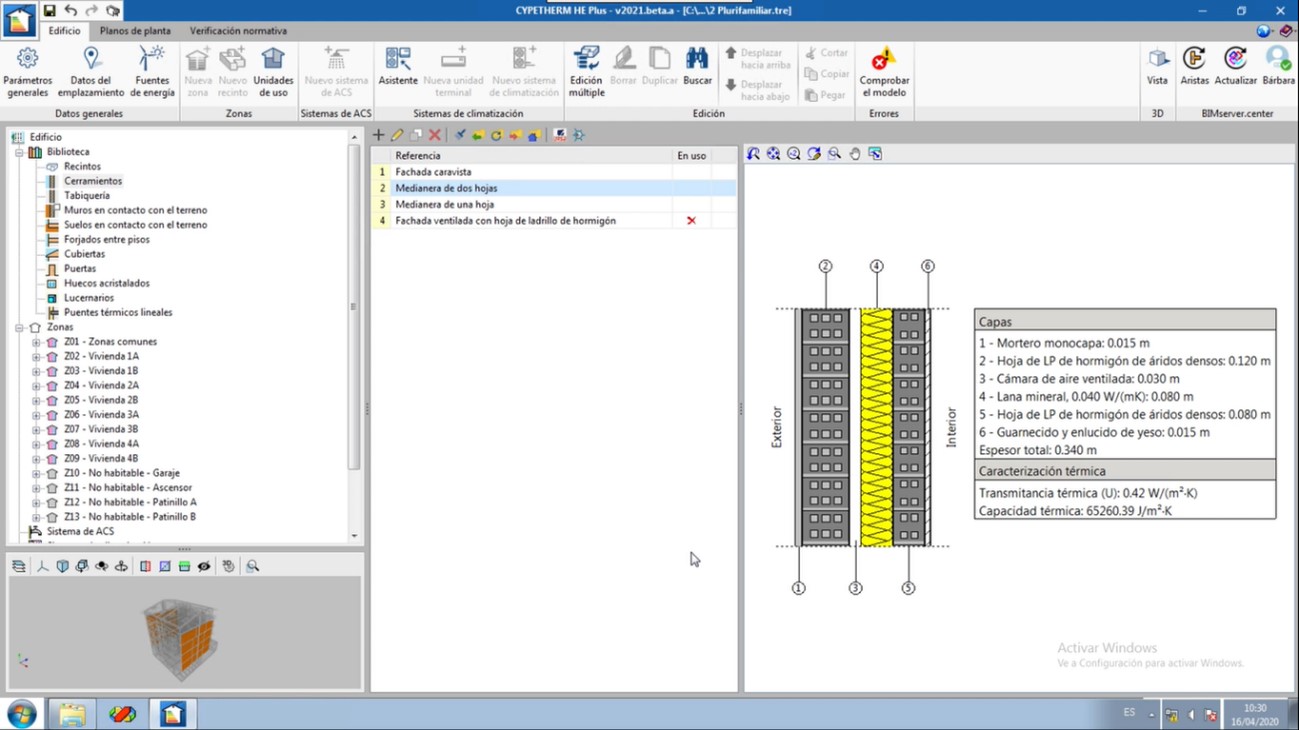This screenshot has height=730, width=1299.
Task: Toggle visibility eye icon in 3D toolbar
Action: click(x=204, y=566)
